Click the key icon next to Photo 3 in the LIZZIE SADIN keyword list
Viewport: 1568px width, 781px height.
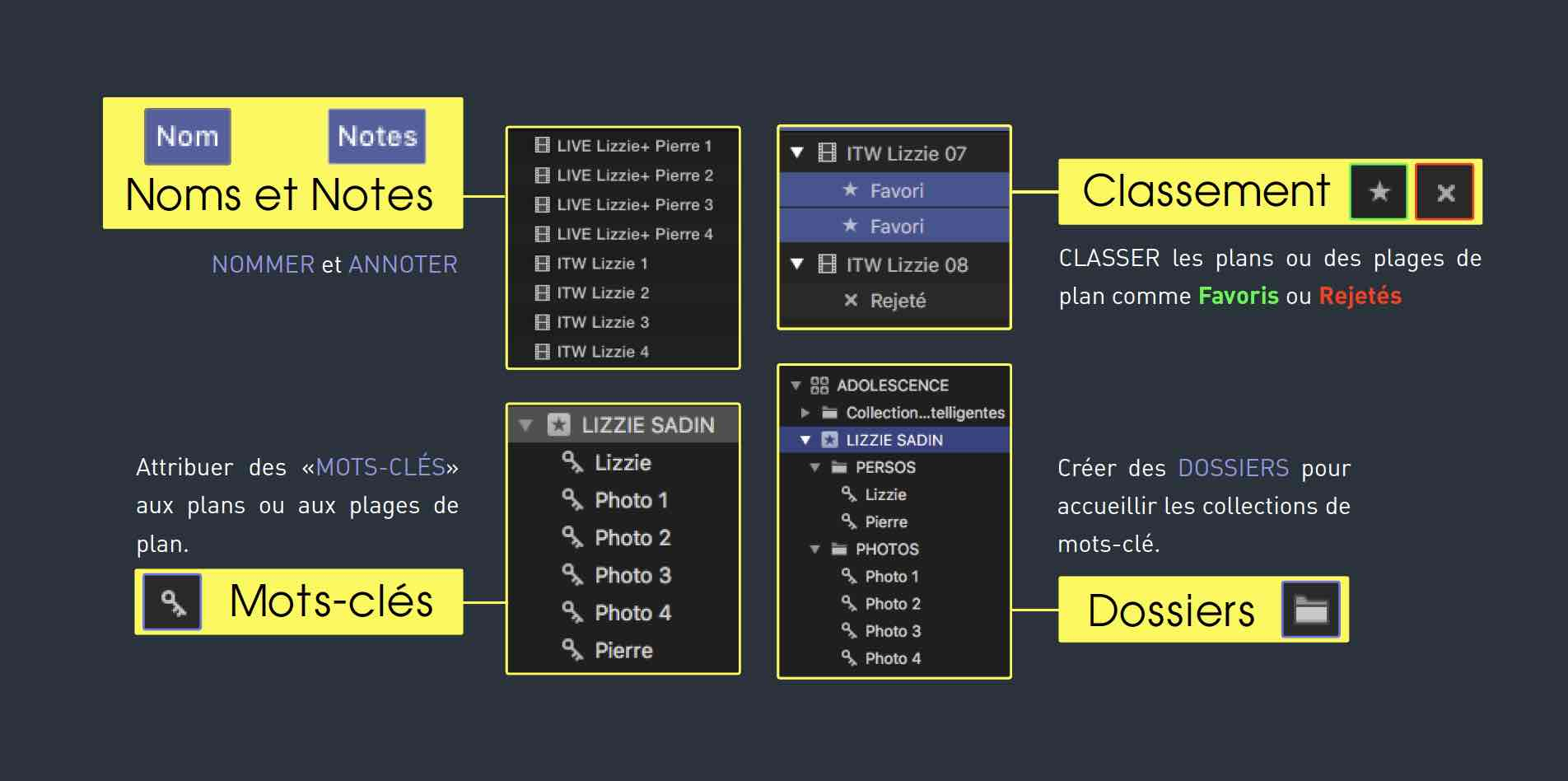(572, 574)
